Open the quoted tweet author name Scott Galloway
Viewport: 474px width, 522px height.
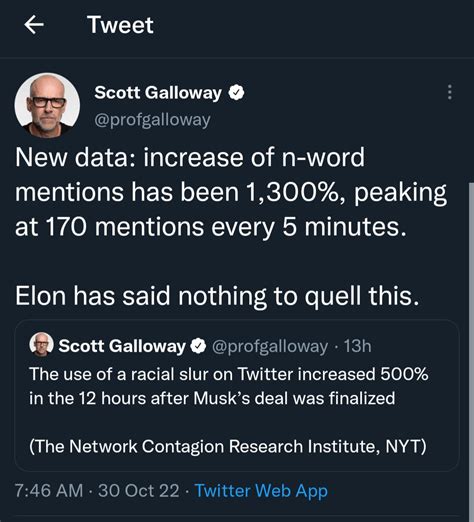(x=122, y=346)
